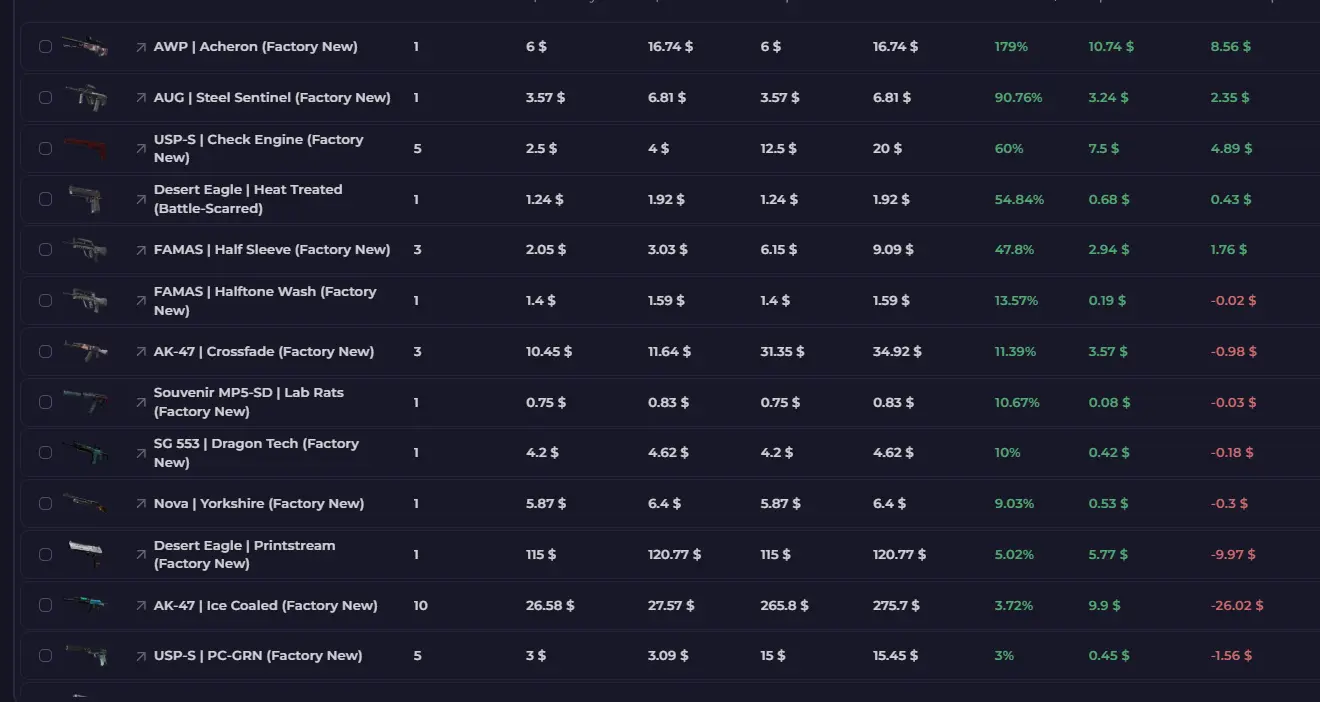Check the Desert Eagle Heat Treated checkbox
The width and height of the screenshot is (1320, 702).
click(x=45, y=200)
